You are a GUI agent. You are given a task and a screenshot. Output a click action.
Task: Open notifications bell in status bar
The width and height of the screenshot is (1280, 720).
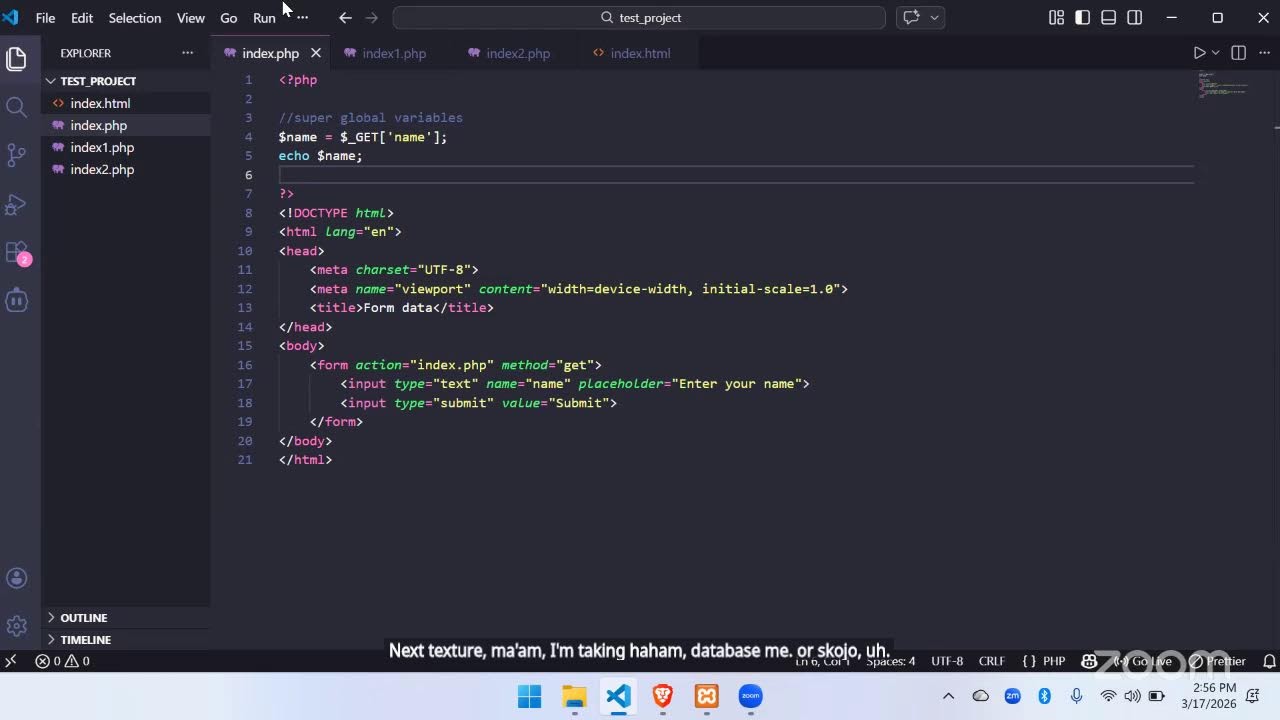1269,661
